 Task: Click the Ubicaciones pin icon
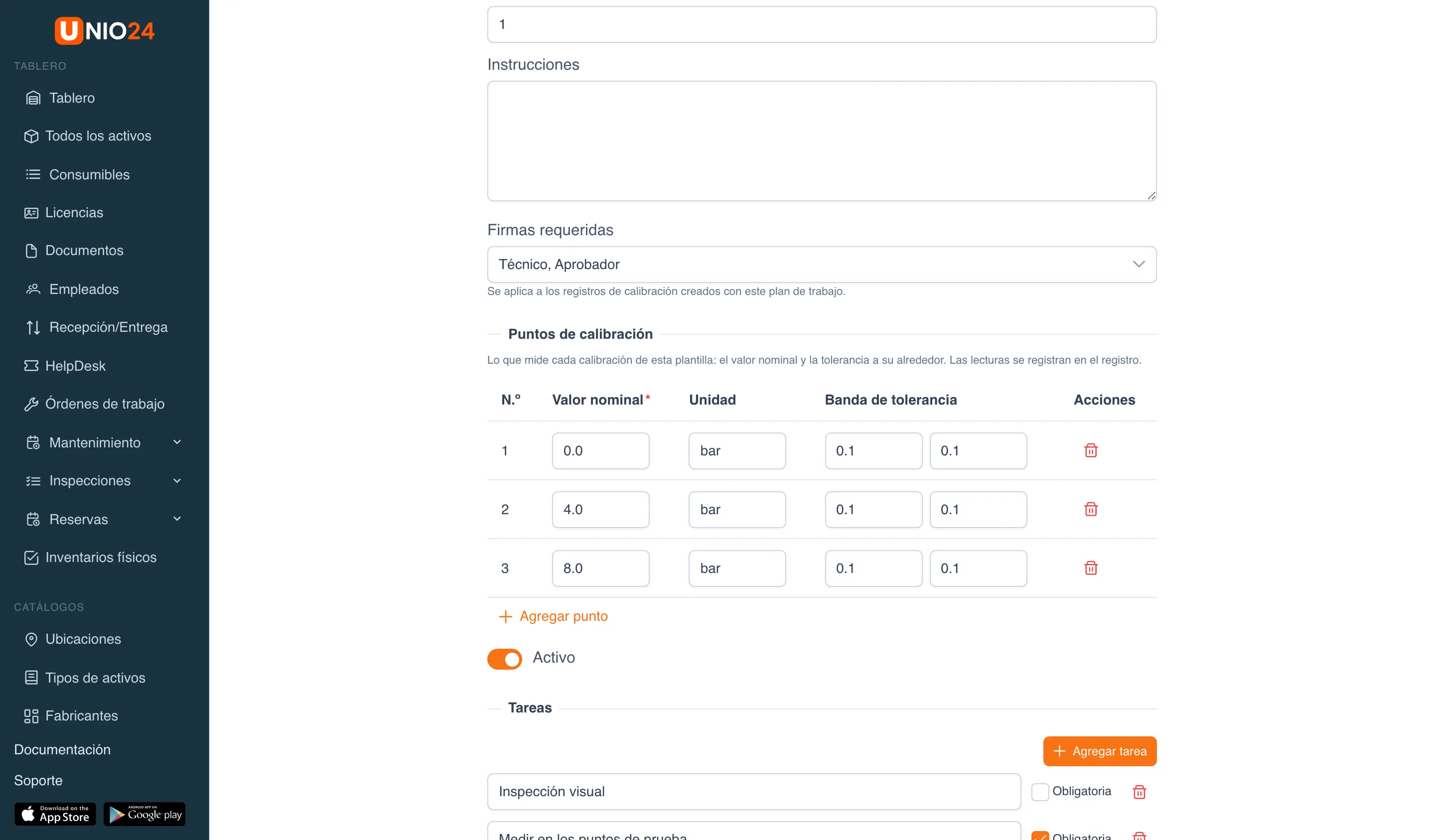(x=31, y=640)
